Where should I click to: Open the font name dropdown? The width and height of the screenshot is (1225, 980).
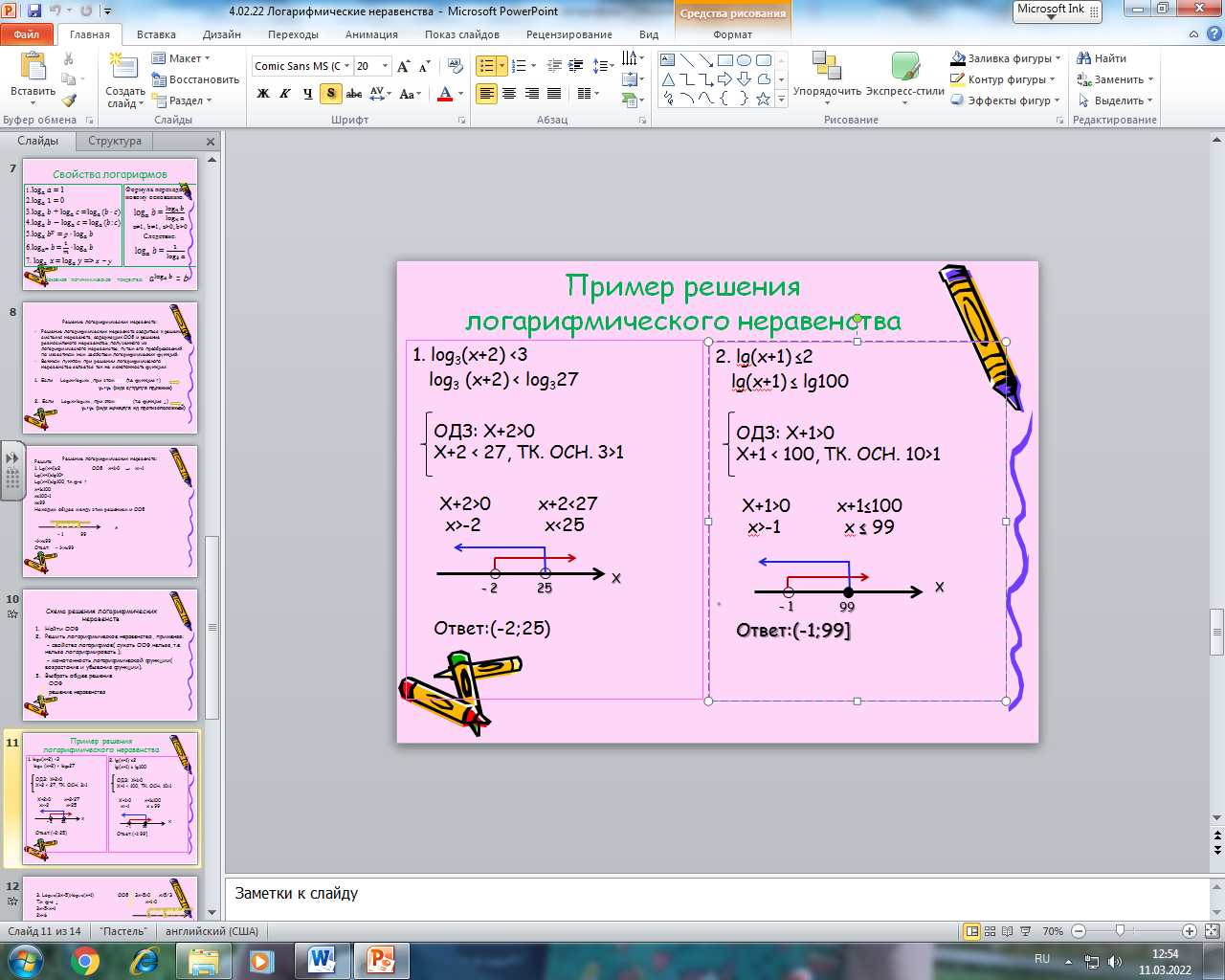[346, 66]
